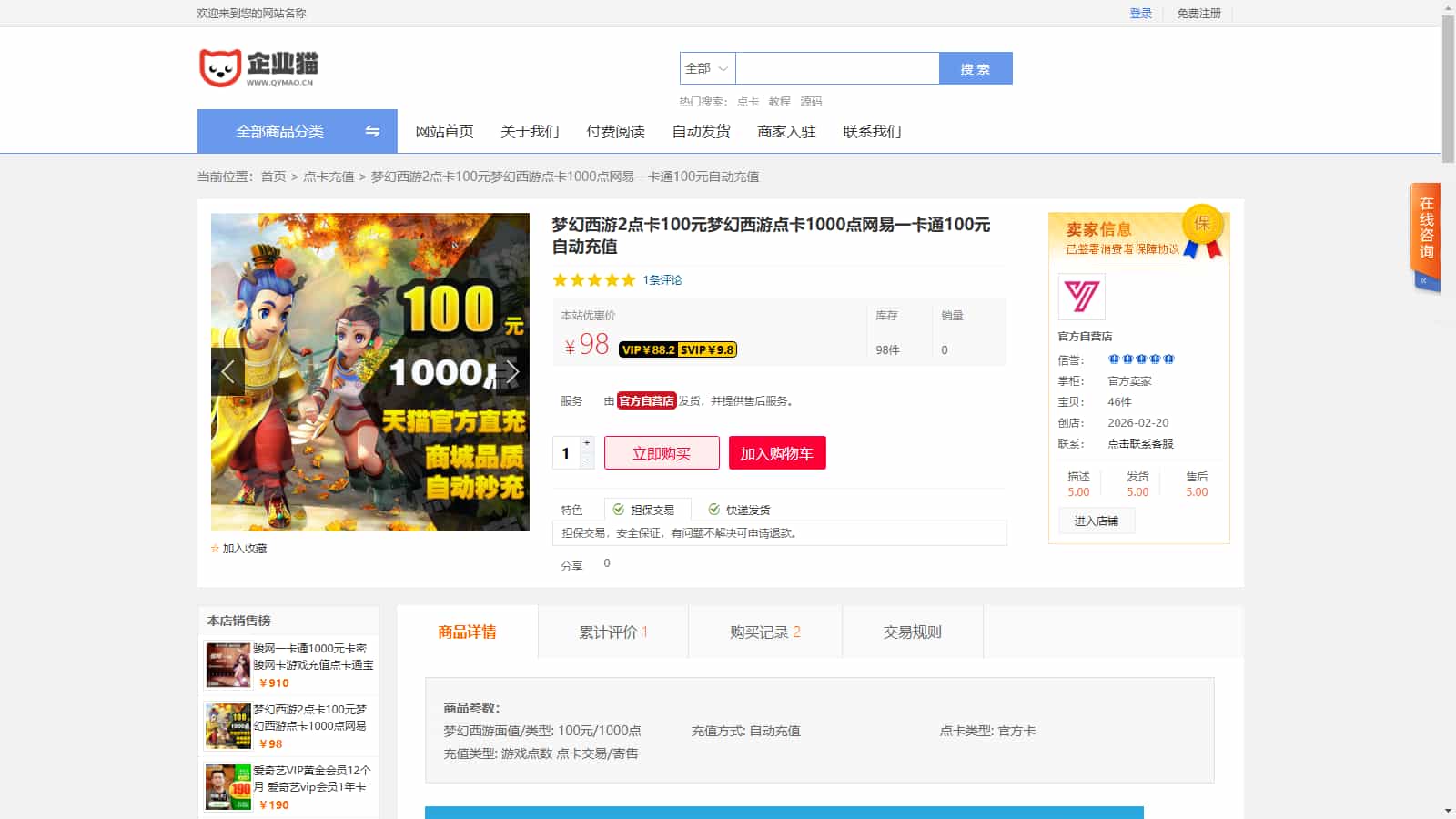Image resolution: width=1456 pixels, height=819 pixels.
Task: Click the seller store logo avatar
Action: click(1082, 297)
